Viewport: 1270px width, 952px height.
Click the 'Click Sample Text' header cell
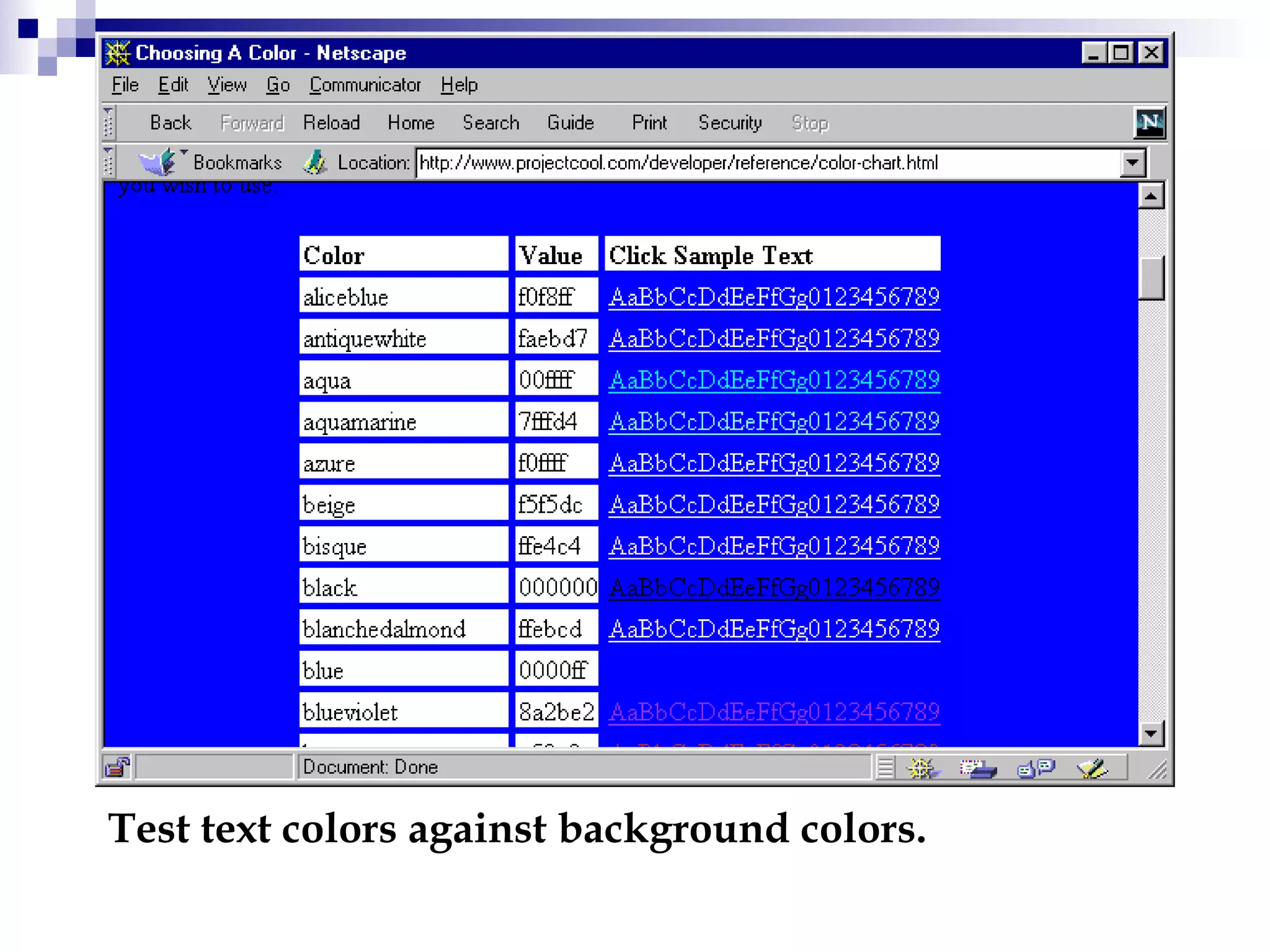tap(773, 253)
